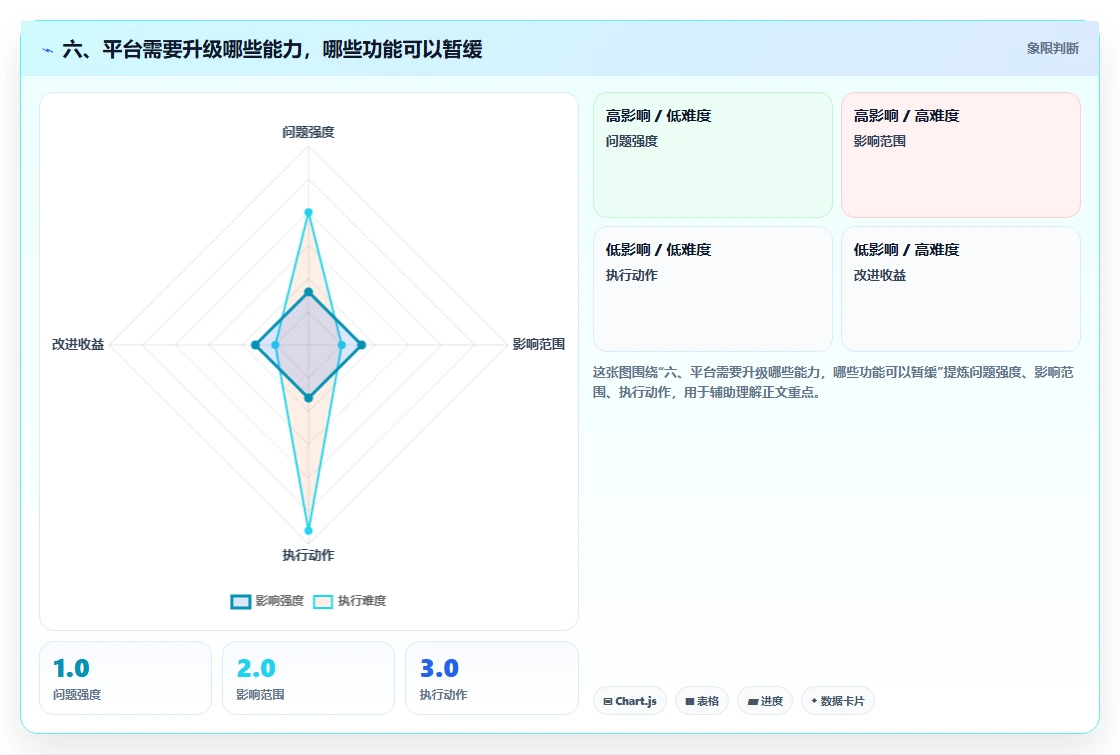Click the 执行难度 data point on the upper 问题强度 axis
The width and height of the screenshot is (1120, 755).
point(309,212)
